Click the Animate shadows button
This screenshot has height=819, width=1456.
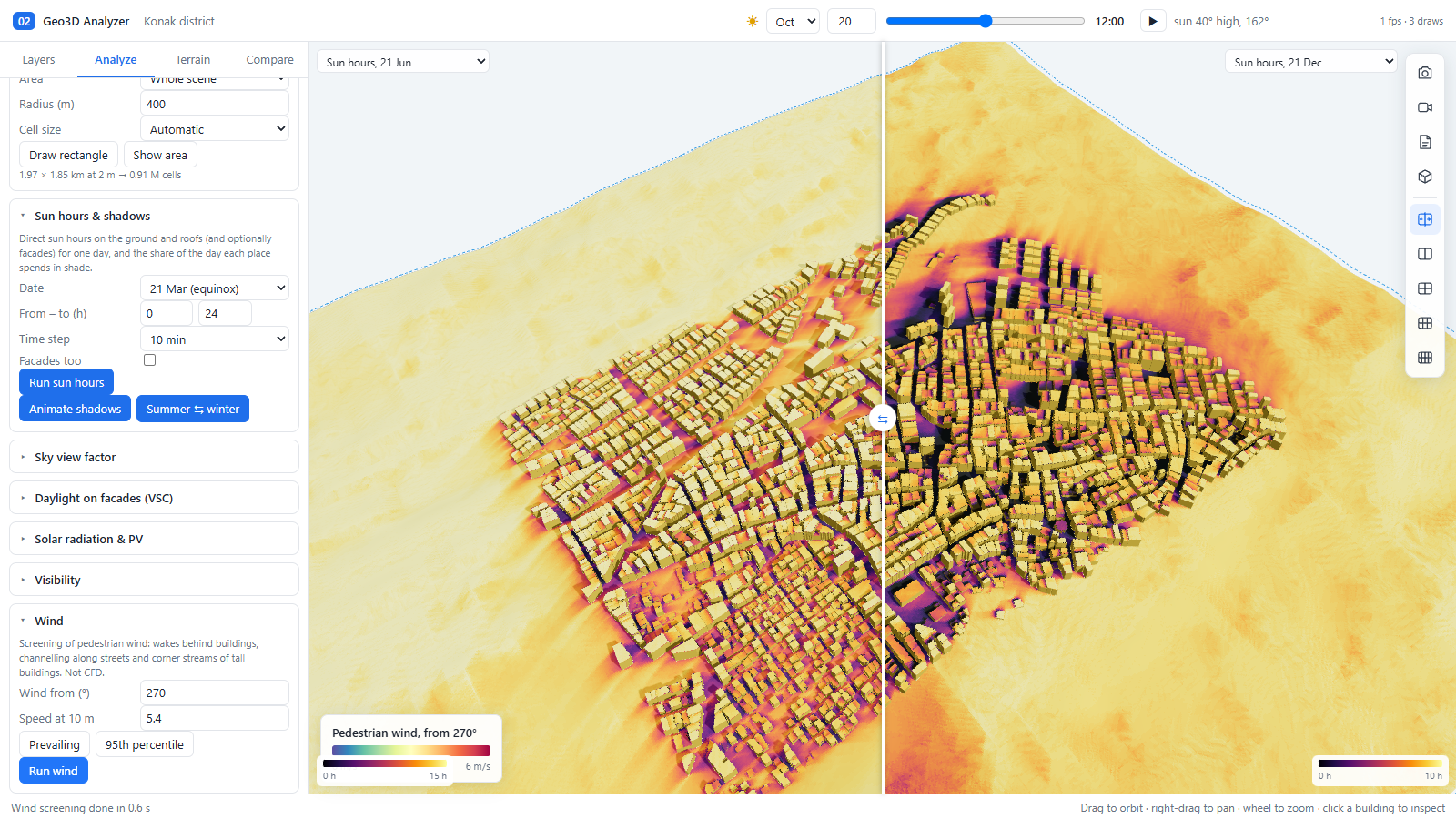75,409
